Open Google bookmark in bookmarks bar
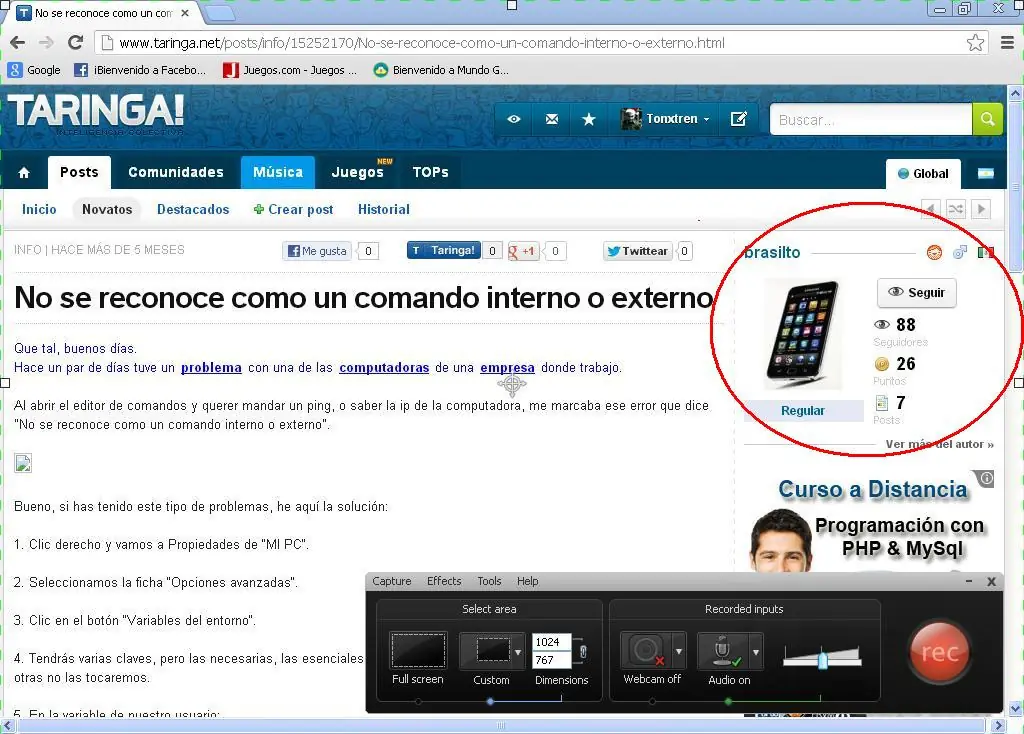Image resolution: width=1024 pixels, height=734 pixels. coord(34,70)
